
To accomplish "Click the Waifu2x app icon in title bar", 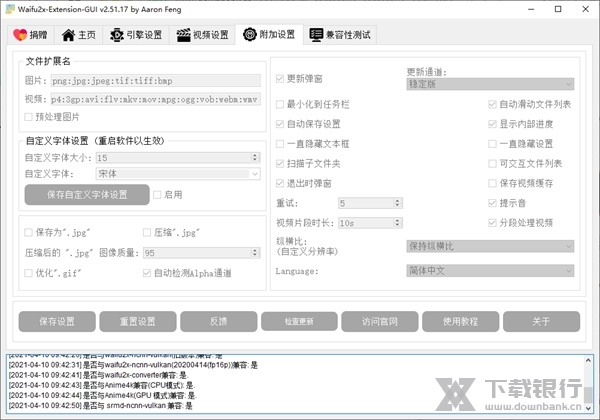I will coord(10,9).
